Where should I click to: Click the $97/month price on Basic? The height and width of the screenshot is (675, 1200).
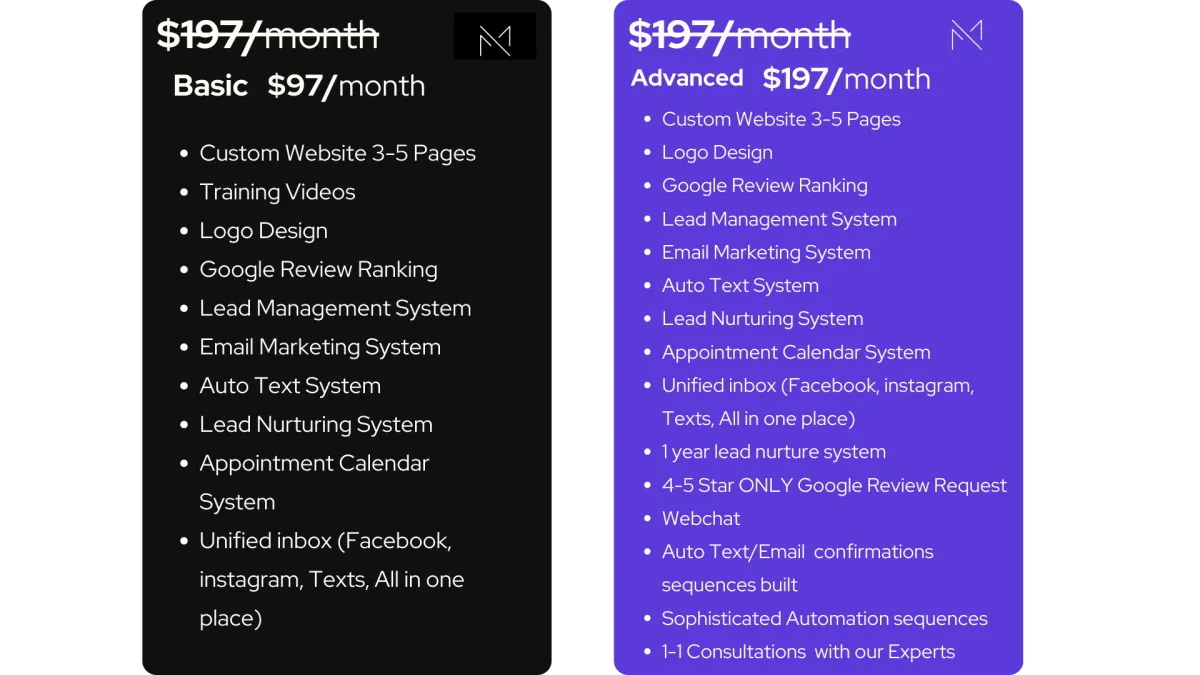346,86
